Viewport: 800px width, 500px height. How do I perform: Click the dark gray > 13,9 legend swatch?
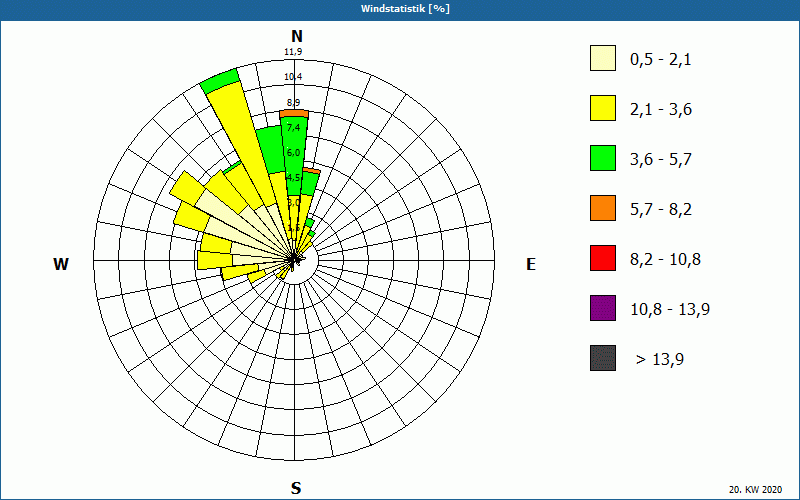click(603, 358)
